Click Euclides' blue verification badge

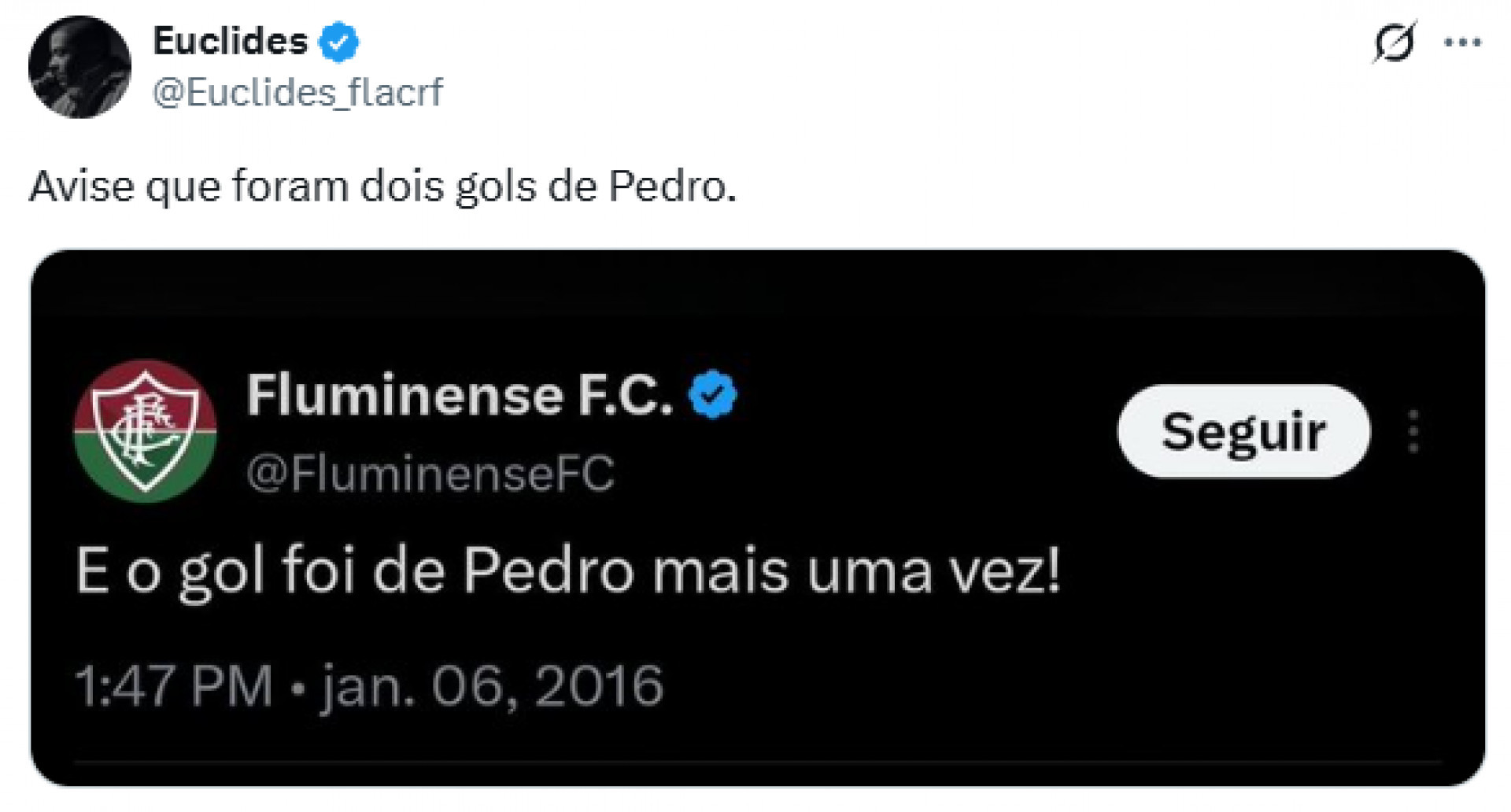pos(338,42)
